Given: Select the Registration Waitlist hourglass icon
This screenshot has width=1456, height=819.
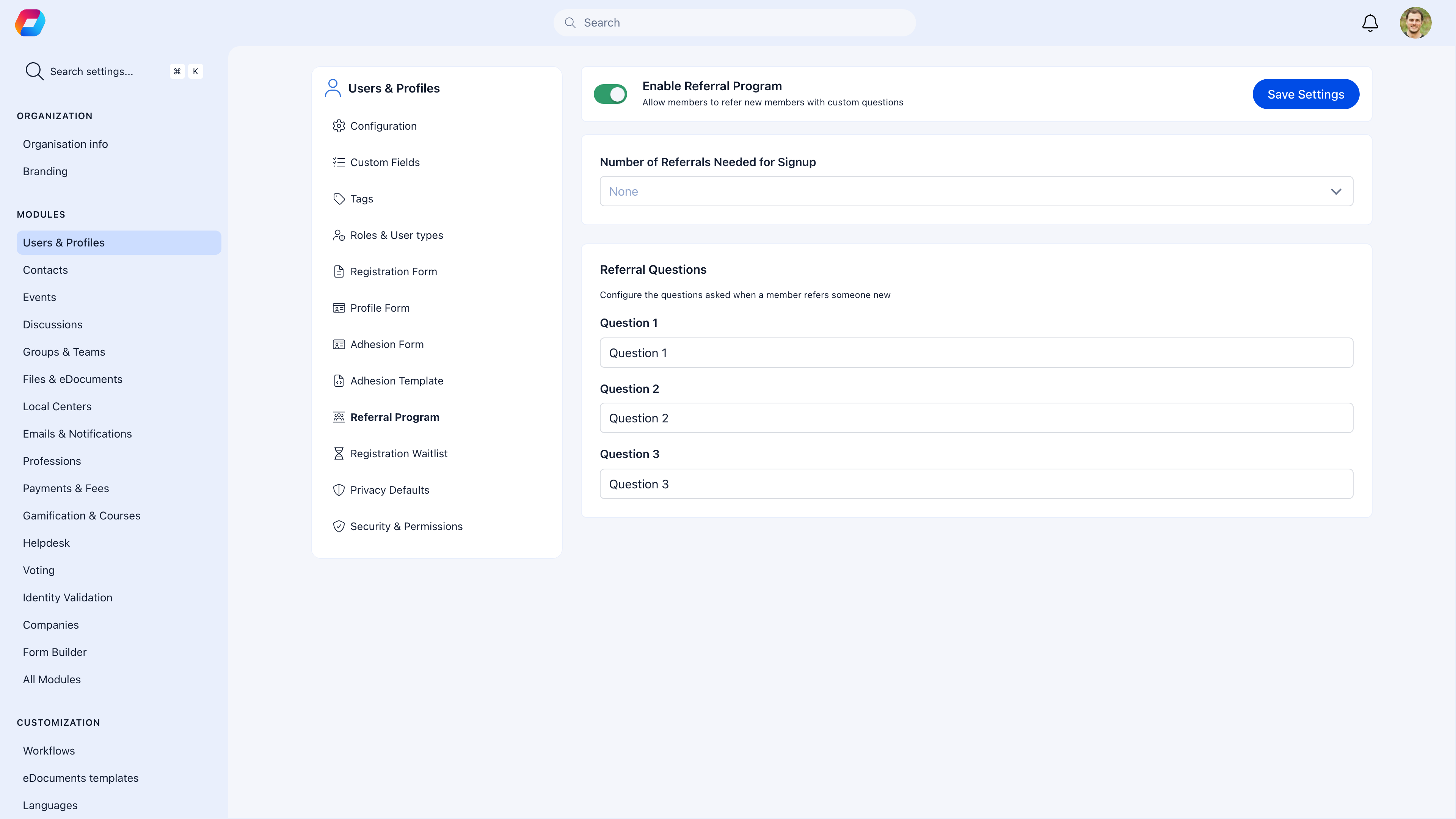Looking at the screenshot, I should [x=339, y=453].
